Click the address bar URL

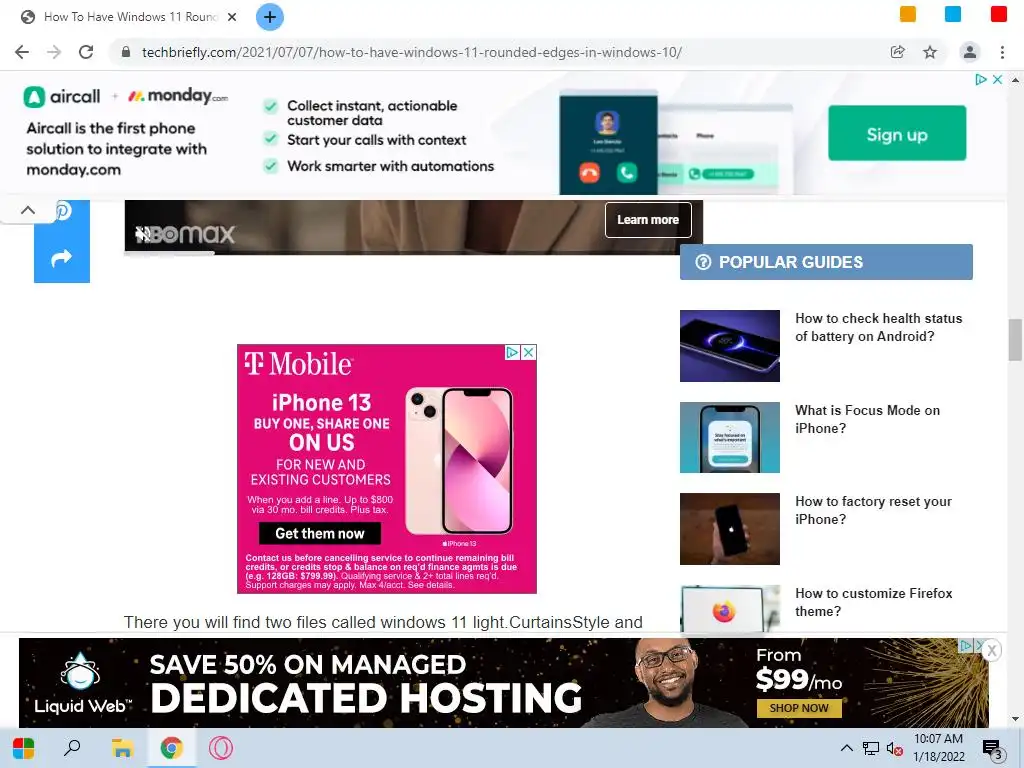[411, 52]
